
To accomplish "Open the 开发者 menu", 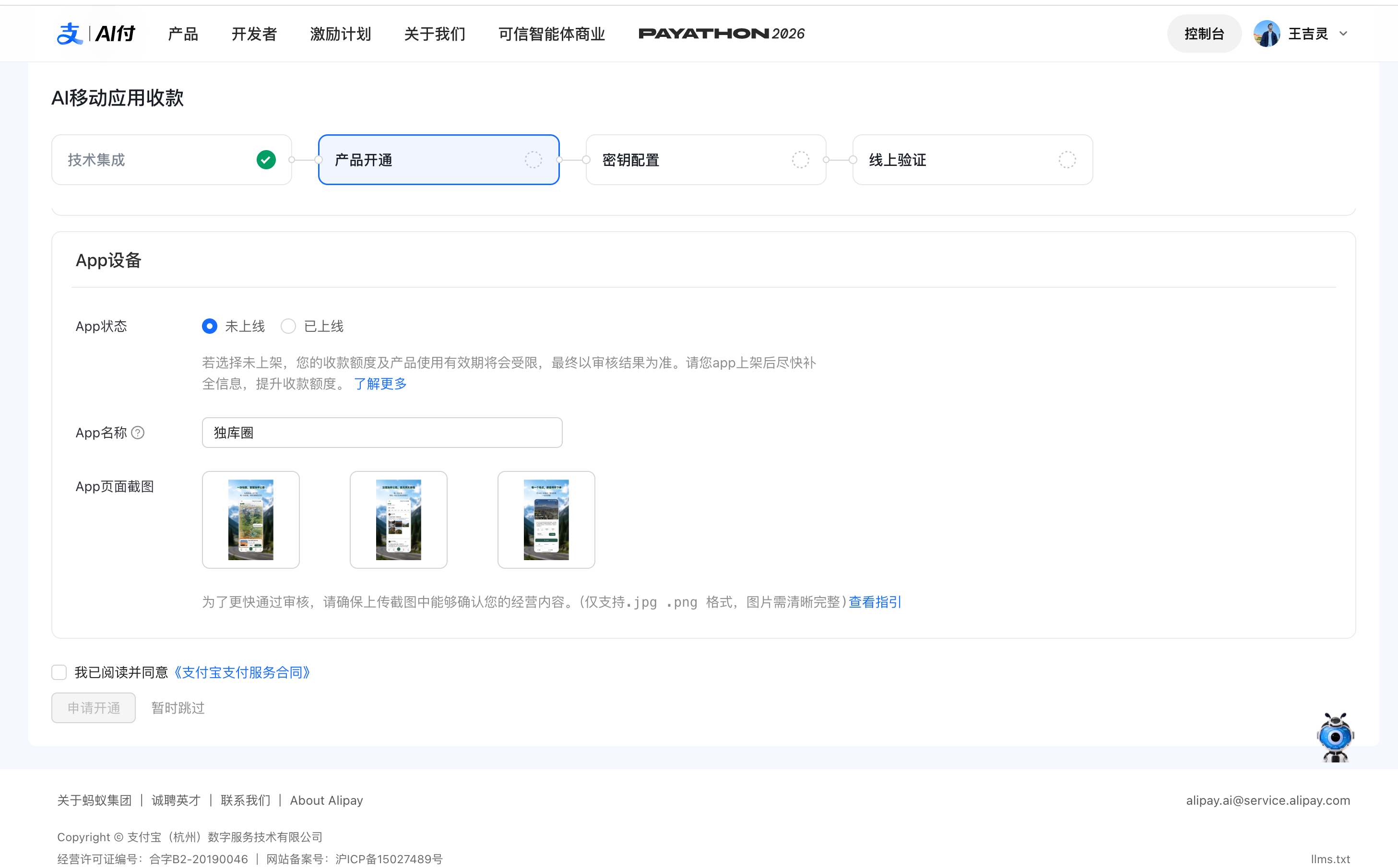I will coord(254,34).
